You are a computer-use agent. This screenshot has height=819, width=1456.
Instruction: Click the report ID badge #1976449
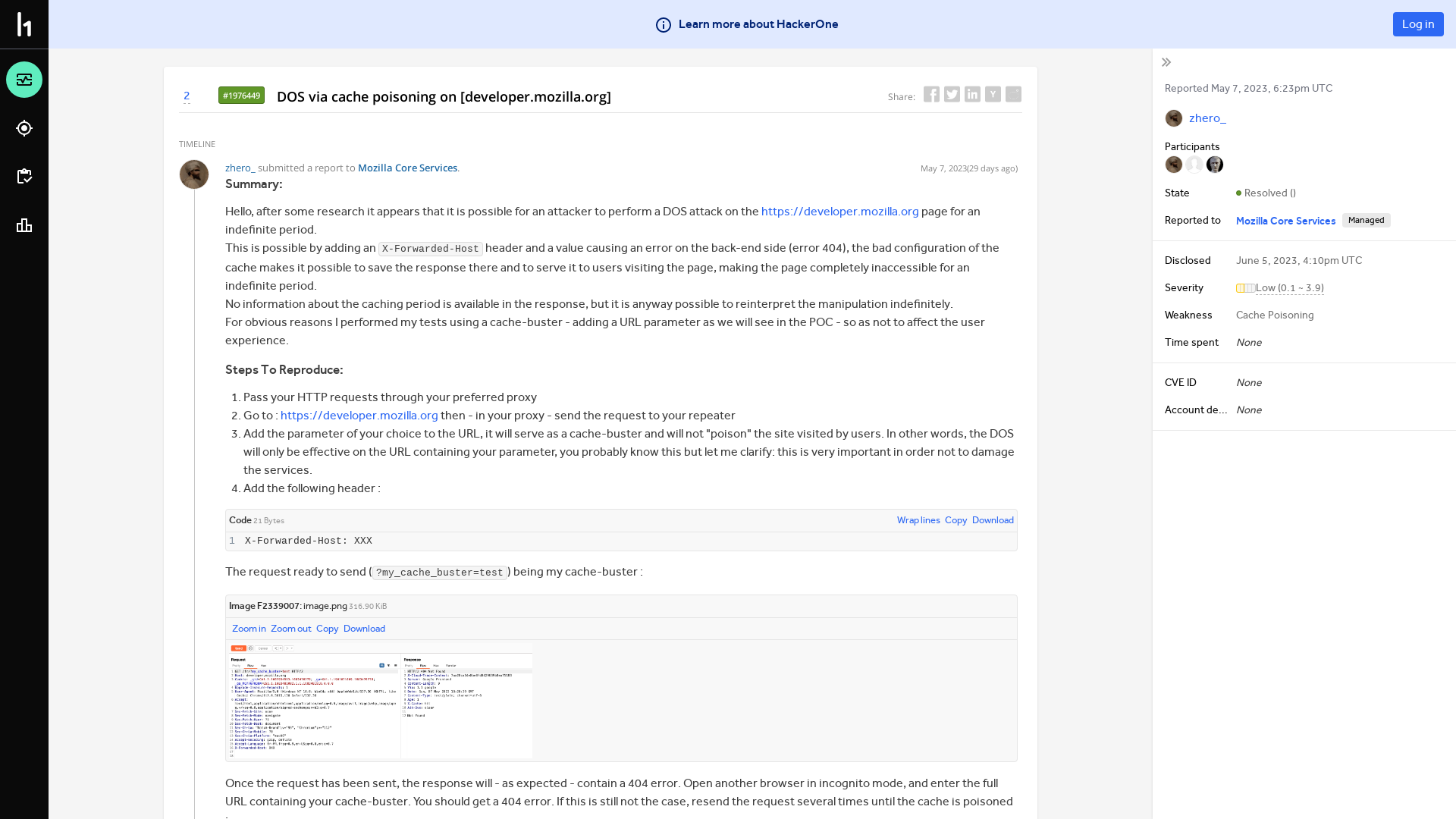(241, 95)
